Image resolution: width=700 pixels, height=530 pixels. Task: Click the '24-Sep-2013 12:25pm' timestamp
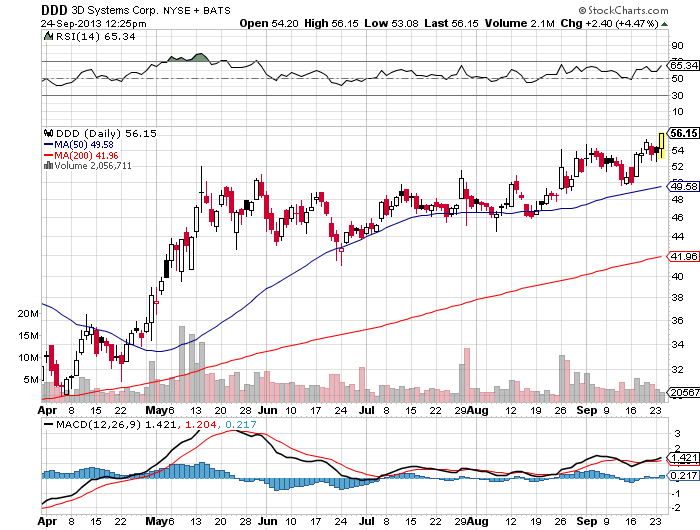click(x=93, y=24)
